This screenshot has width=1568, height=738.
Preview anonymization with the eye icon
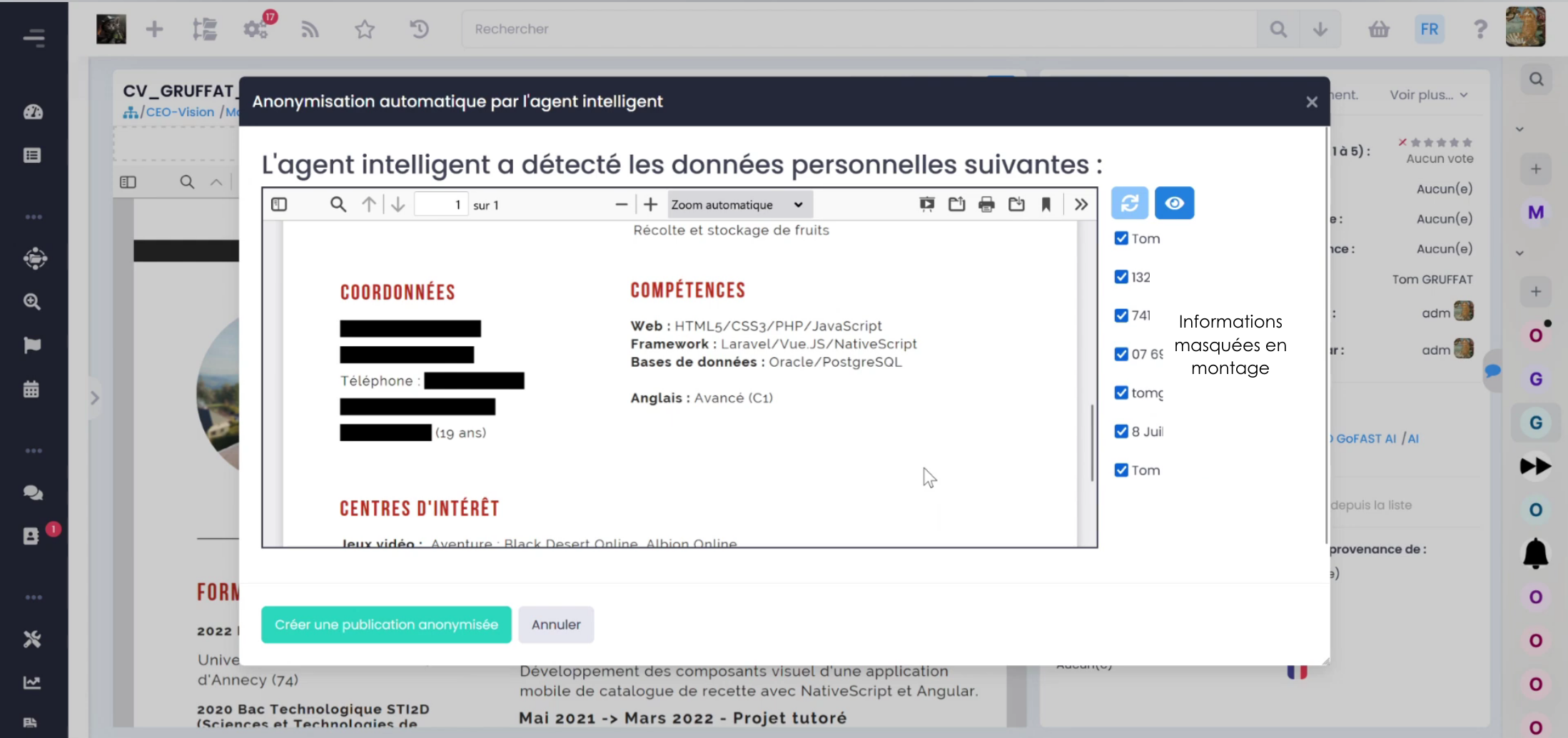click(1174, 203)
